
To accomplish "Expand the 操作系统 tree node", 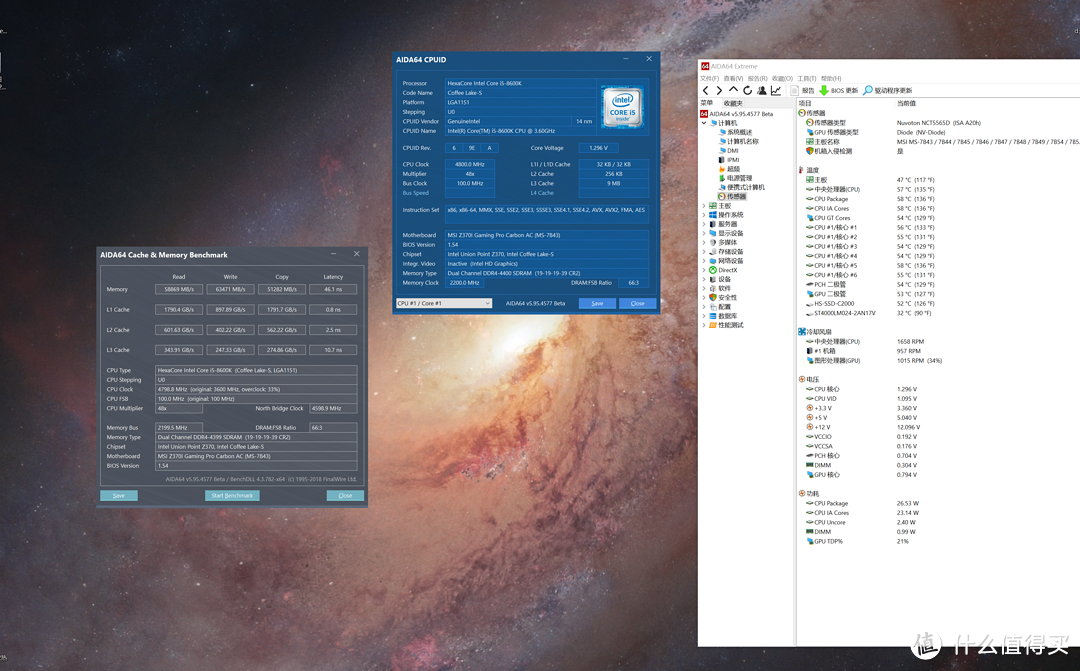I will pyautogui.click(x=704, y=215).
